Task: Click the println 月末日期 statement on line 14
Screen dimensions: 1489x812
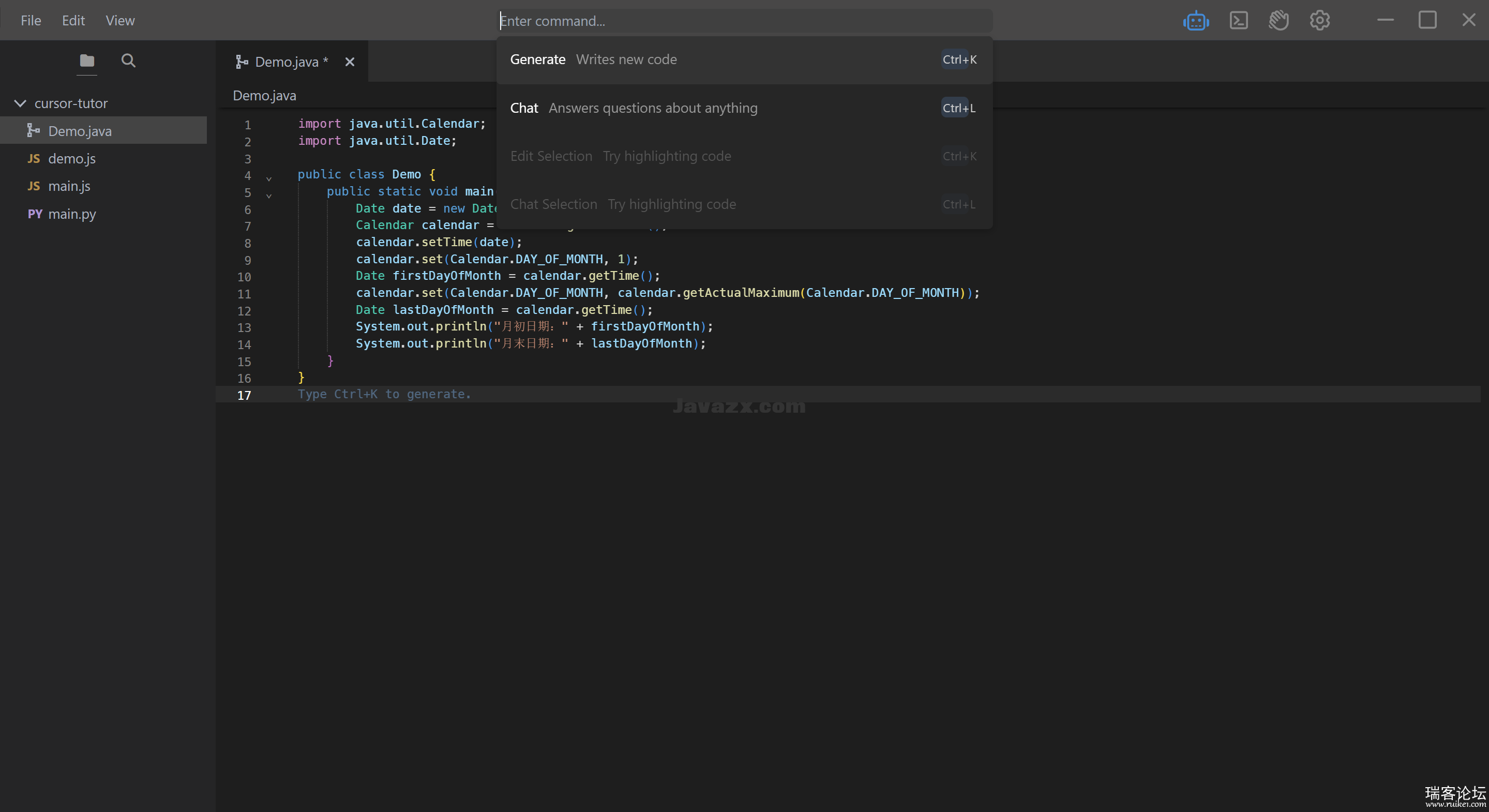Action: [531, 343]
